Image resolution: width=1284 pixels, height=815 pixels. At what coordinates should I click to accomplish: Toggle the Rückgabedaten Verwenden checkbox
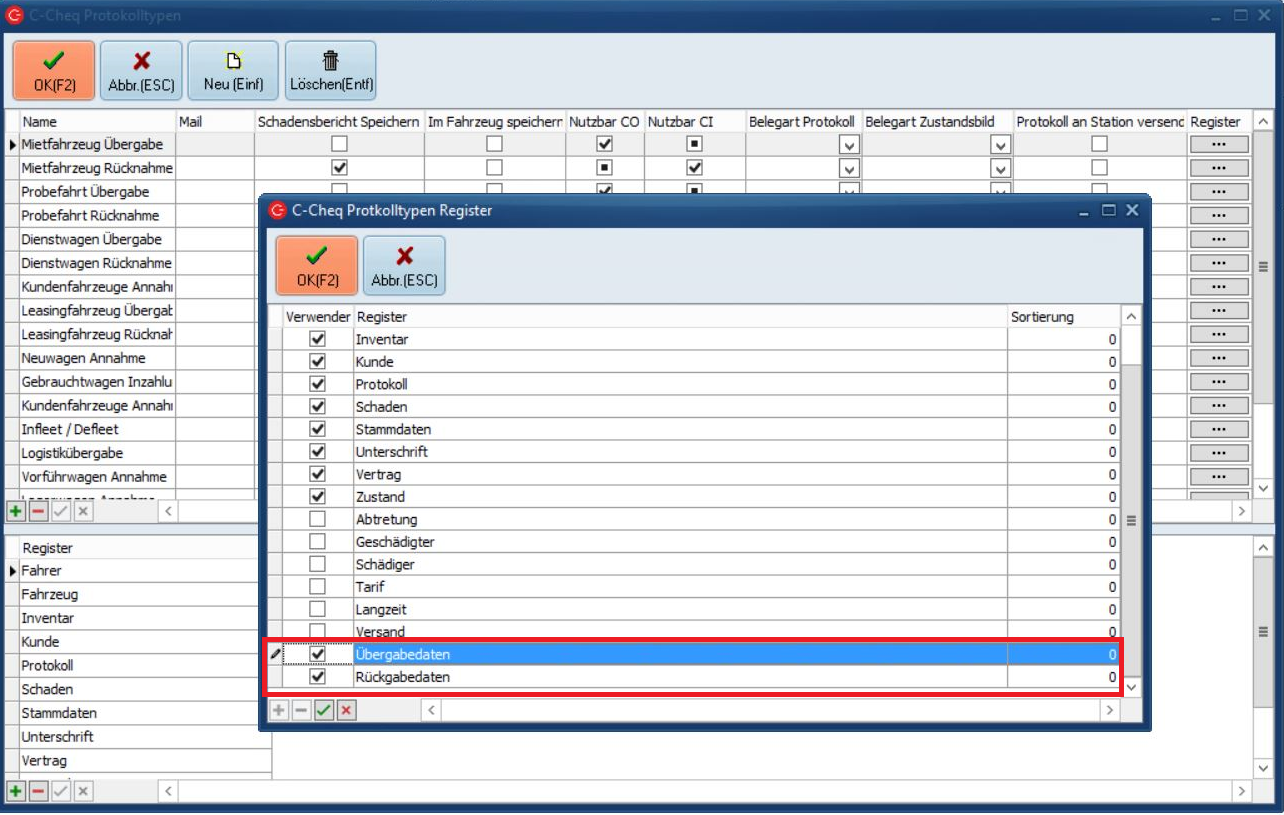[x=318, y=677]
